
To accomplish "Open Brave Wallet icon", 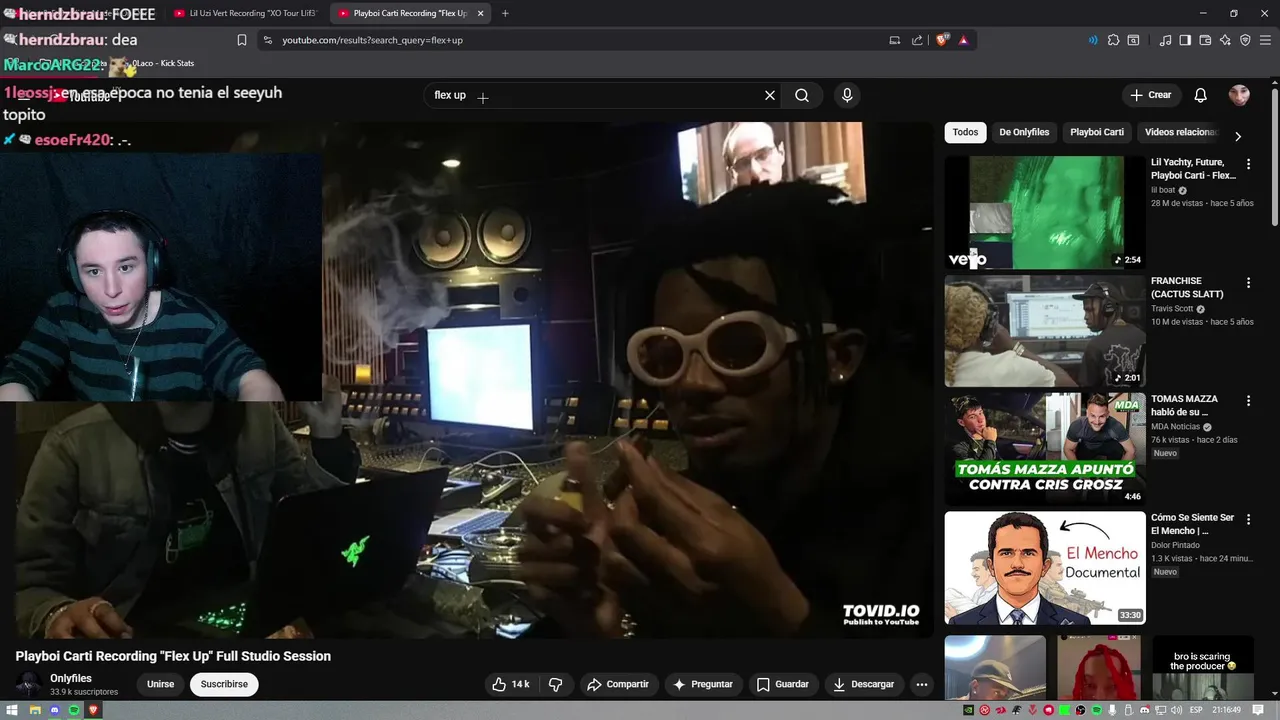I will click(1205, 40).
